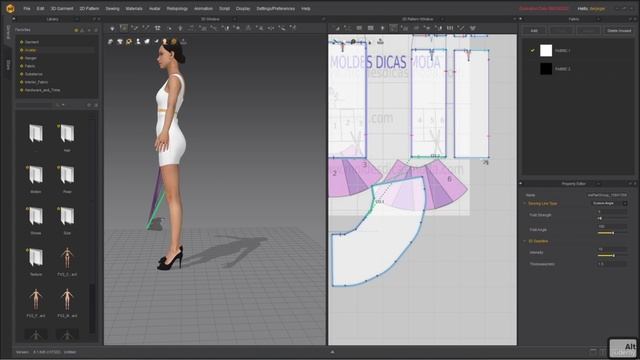640x360 pixels.
Task: Click the highlighted tool in the 2D Pattern toolbar
Action: tap(393, 28)
